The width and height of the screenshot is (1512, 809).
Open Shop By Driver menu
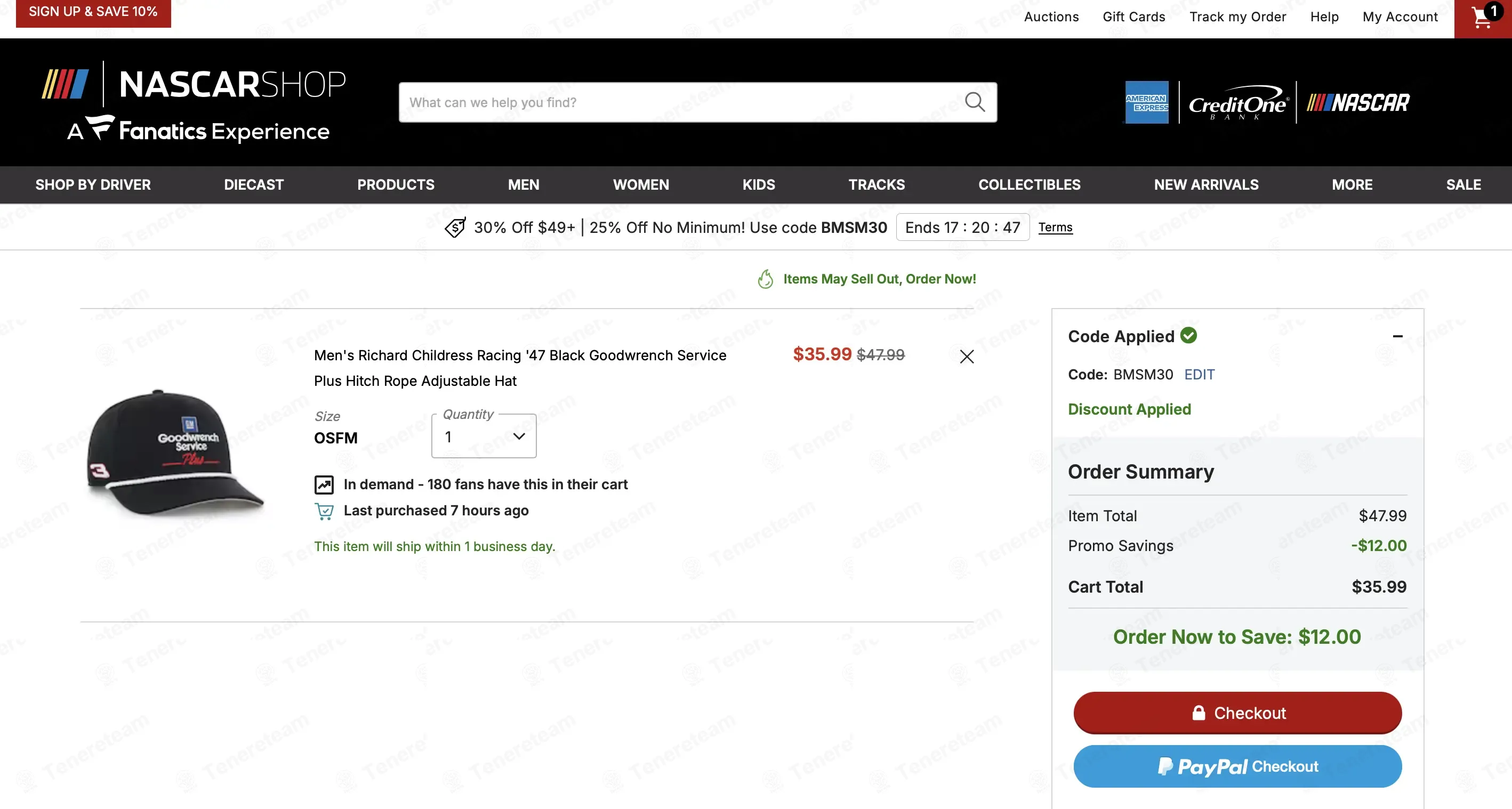pos(93,185)
